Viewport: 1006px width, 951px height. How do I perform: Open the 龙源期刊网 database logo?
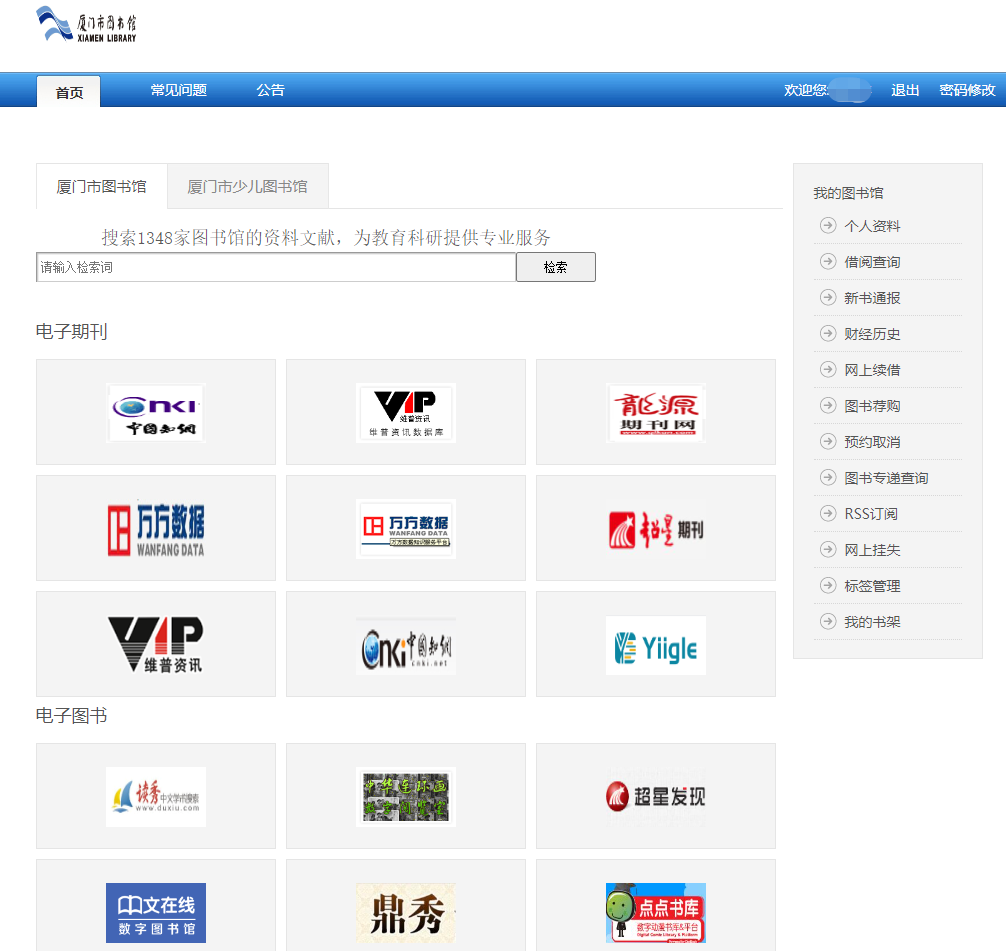point(656,412)
